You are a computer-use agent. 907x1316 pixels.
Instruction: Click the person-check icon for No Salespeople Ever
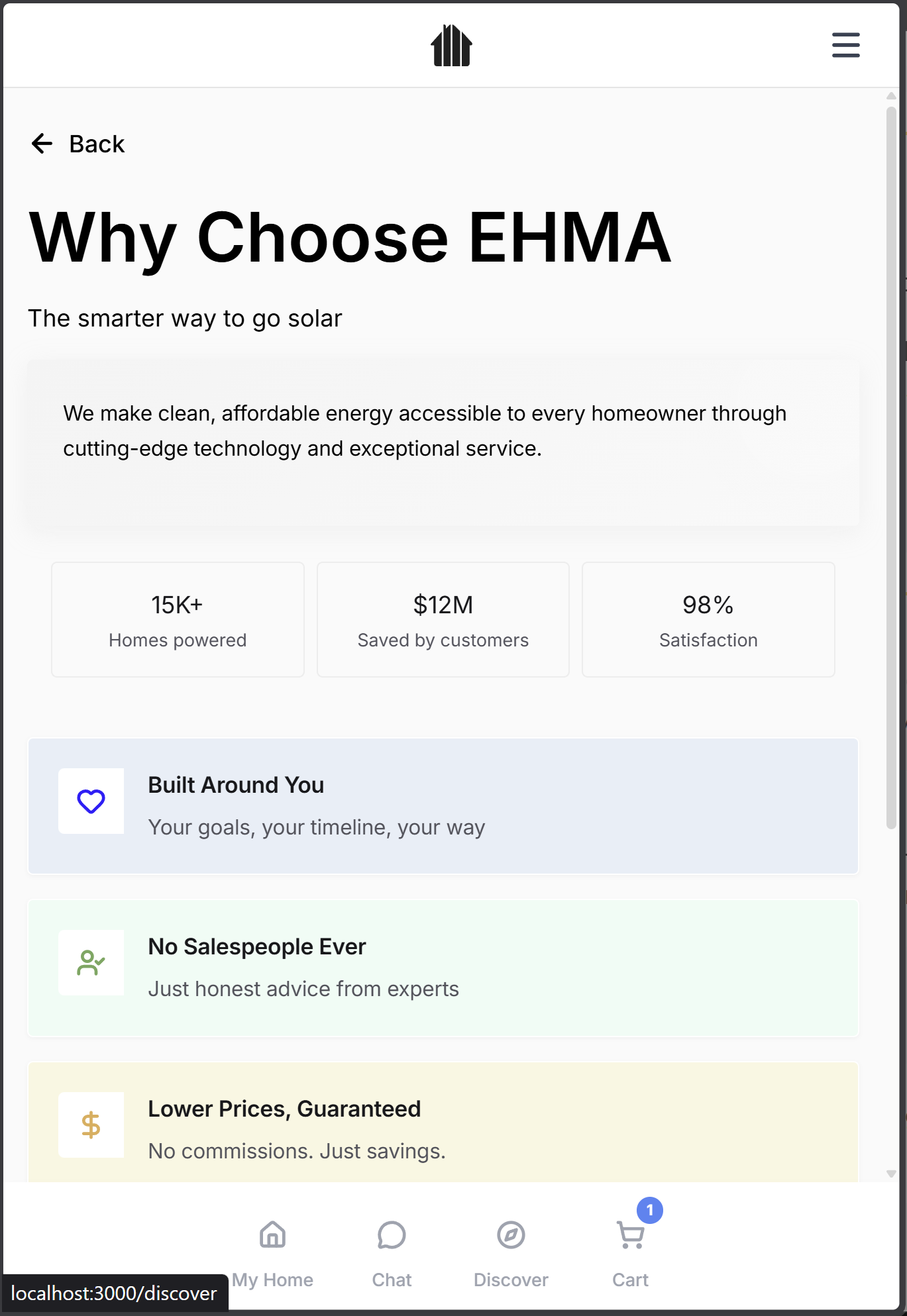[x=91, y=963]
